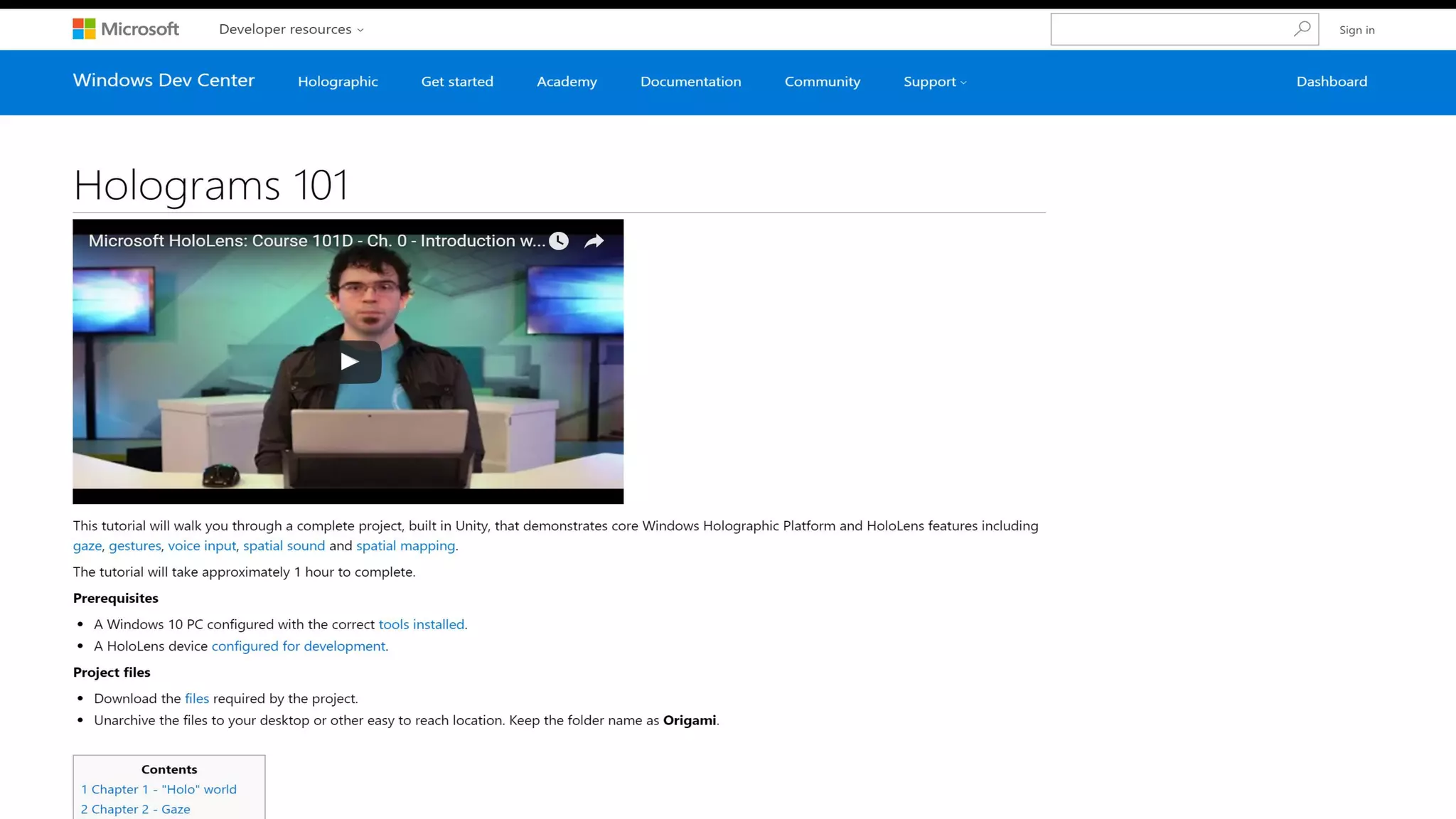The width and height of the screenshot is (1456, 819).
Task: Expand the Support menu
Action: (x=934, y=82)
